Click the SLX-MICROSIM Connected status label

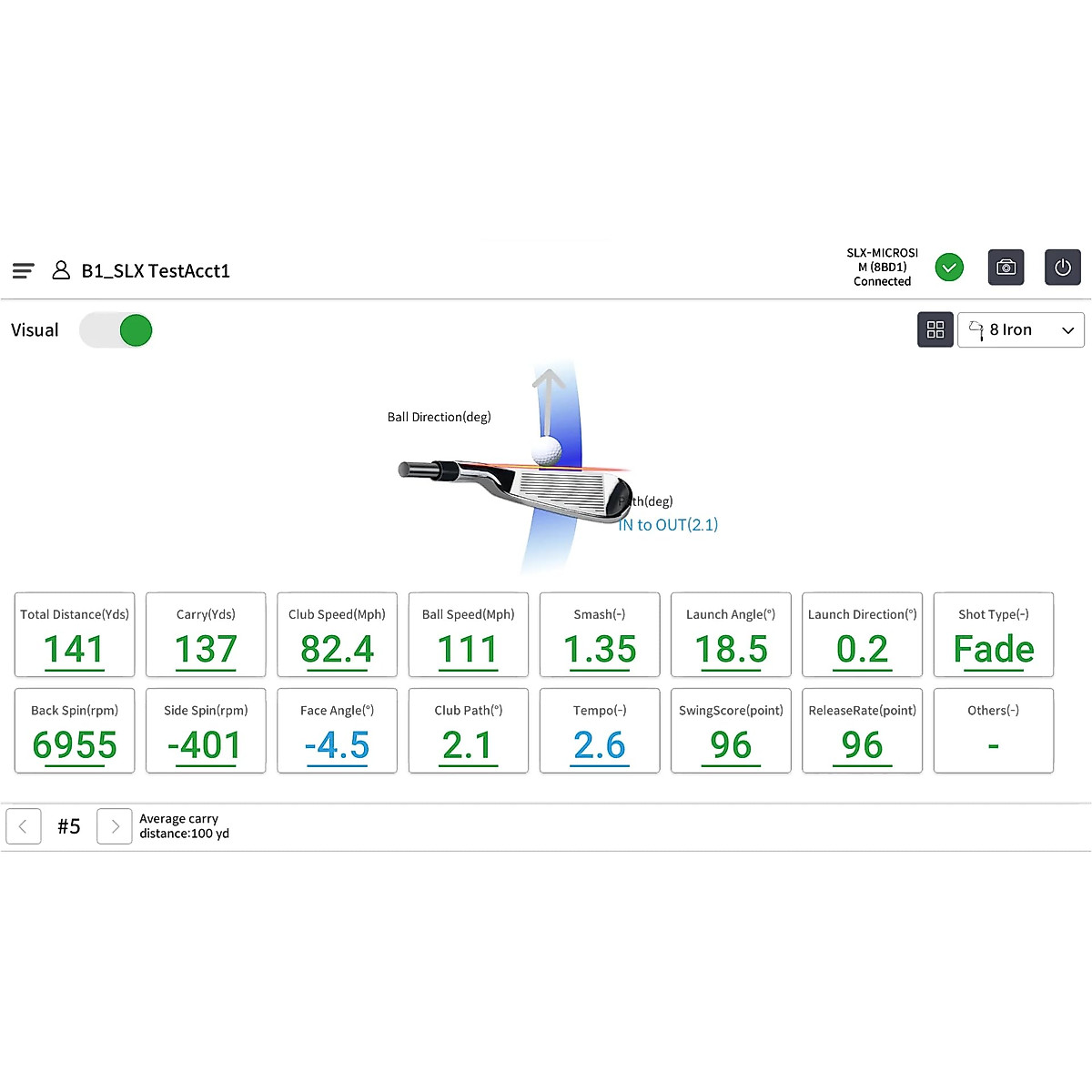pos(881,267)
